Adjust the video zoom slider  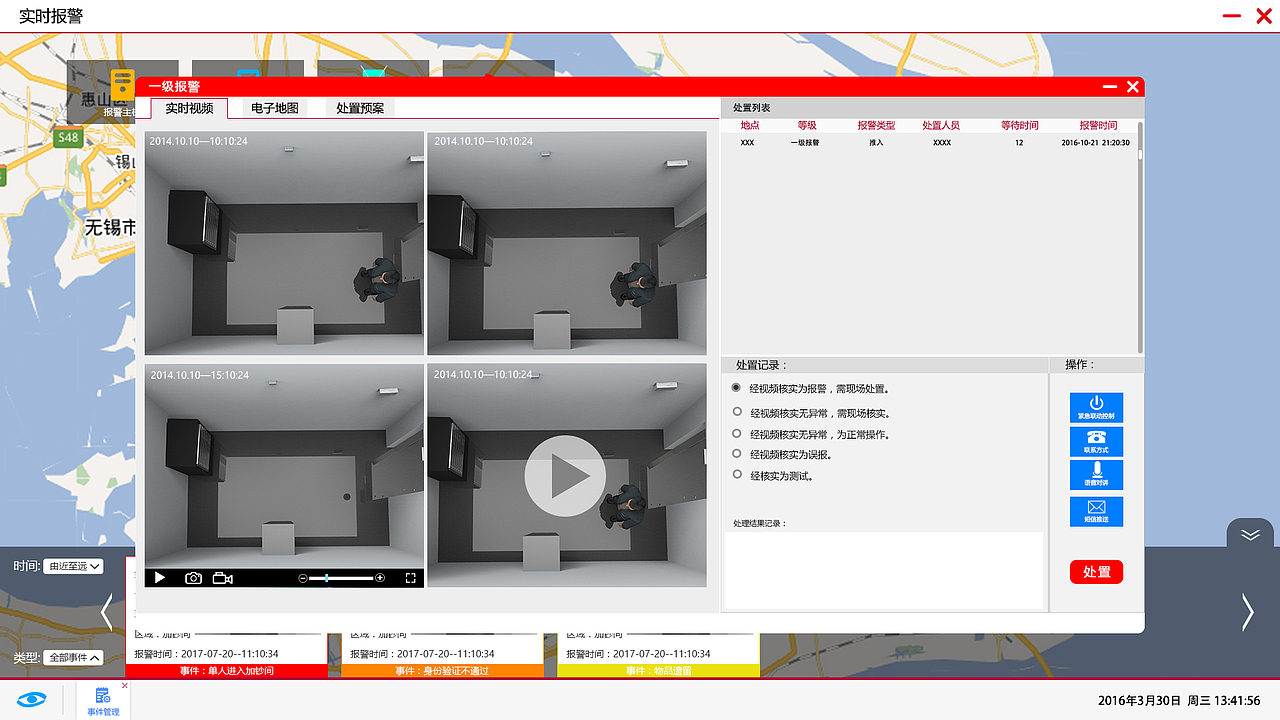tap(341, 578)
